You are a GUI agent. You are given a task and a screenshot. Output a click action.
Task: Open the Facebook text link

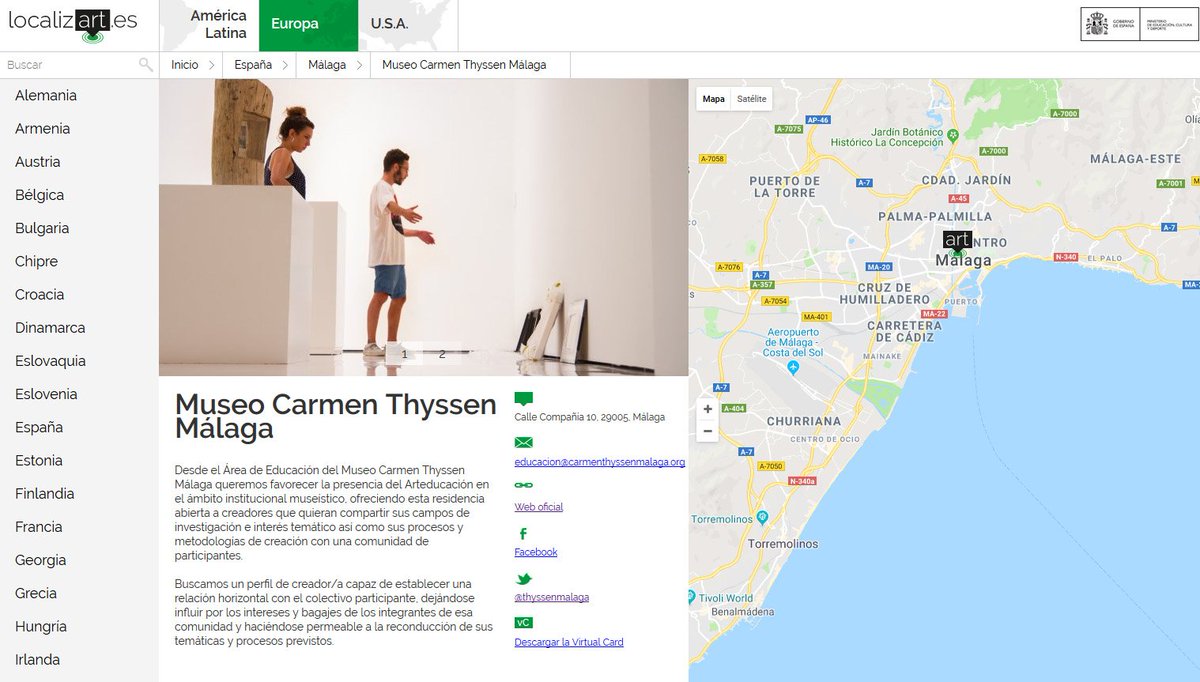pos(535,552)
